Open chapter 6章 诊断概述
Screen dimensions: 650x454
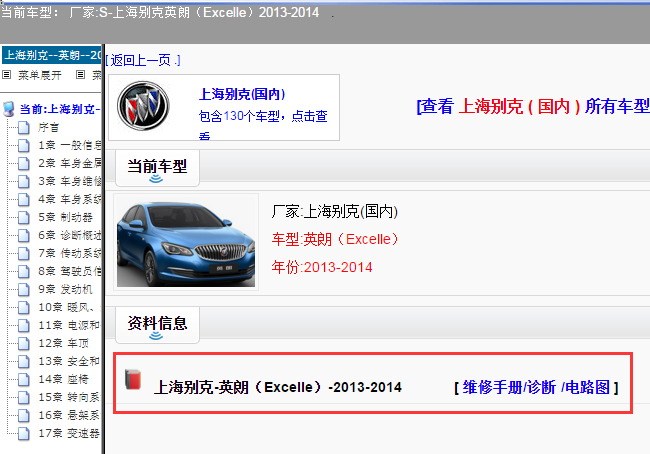click(70, 235)
